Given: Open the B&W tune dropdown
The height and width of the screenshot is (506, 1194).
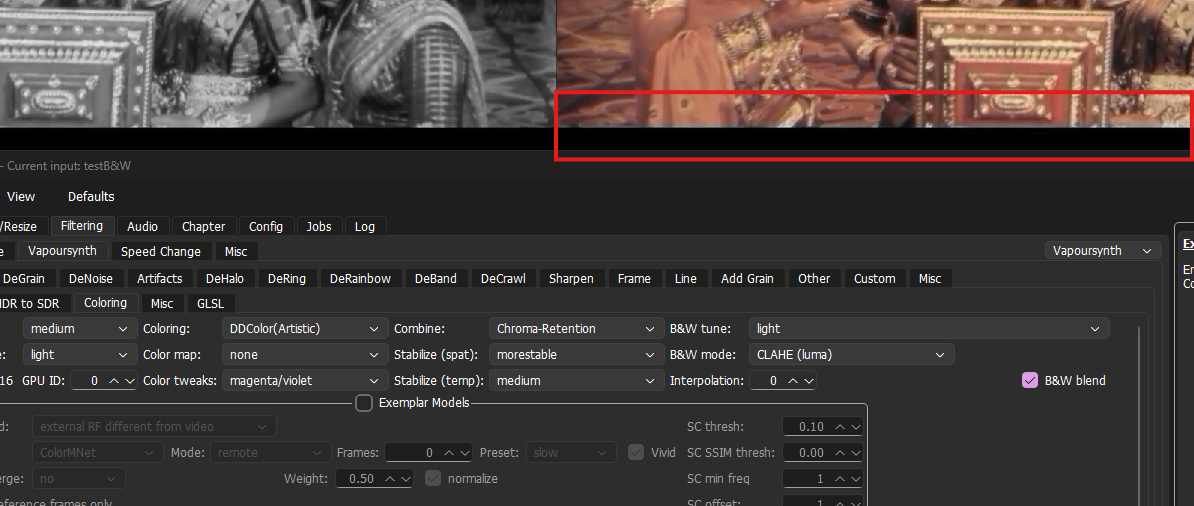Looking at the screenshot, I should point(928,329).
